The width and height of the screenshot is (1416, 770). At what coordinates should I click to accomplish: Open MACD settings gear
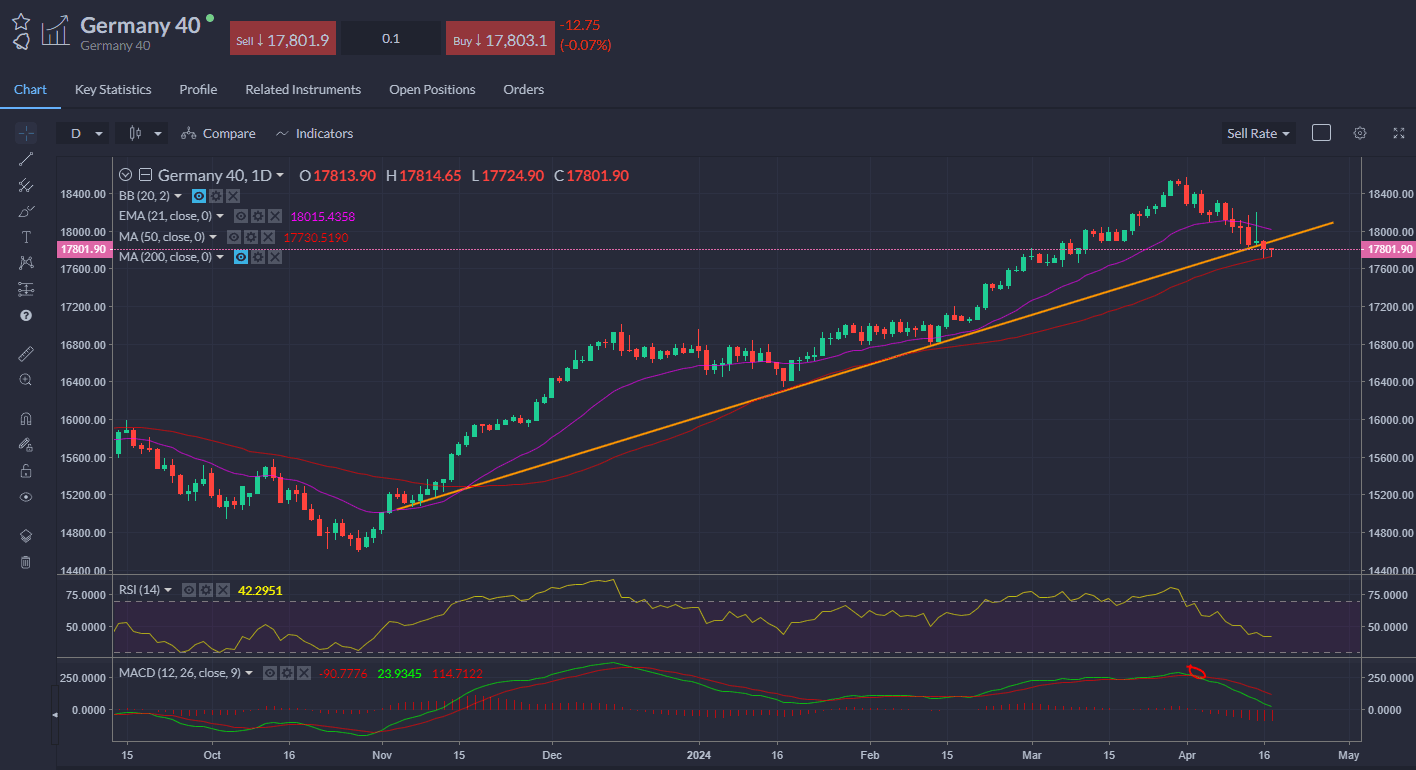click(x=286, y=673)
